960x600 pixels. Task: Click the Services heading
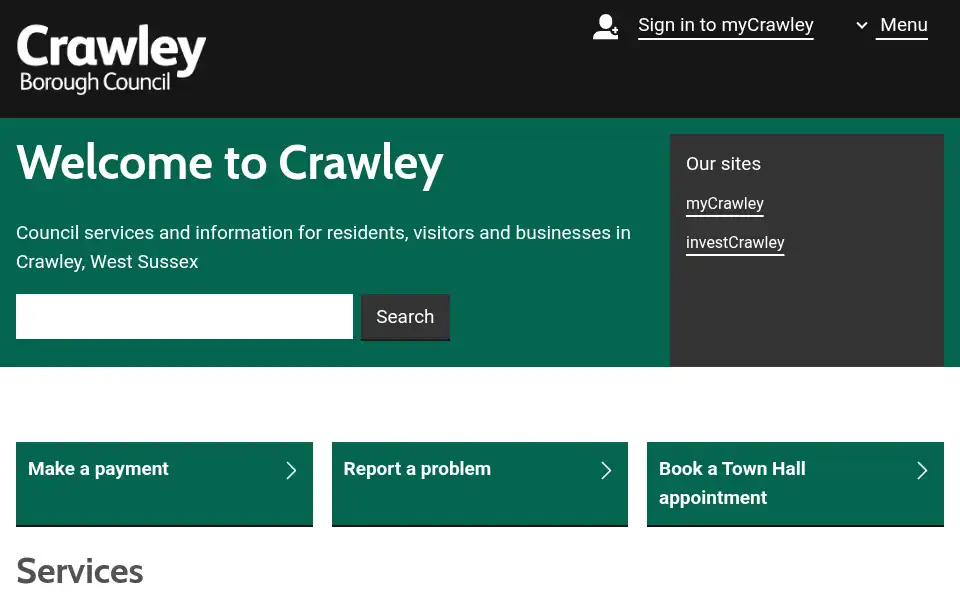[x=80, y=571]
